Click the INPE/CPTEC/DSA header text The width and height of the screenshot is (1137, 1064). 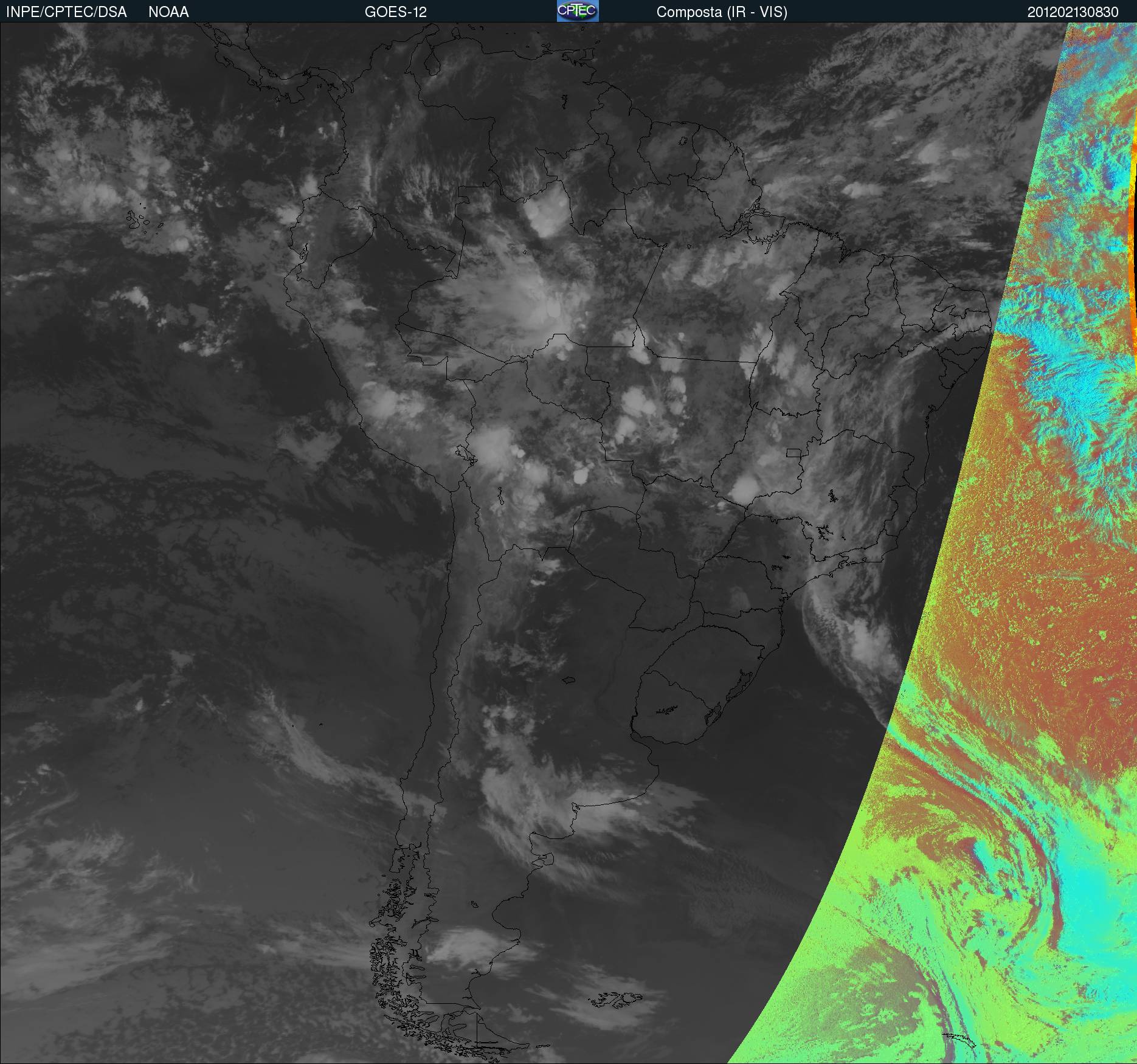[x=66, y=12]
